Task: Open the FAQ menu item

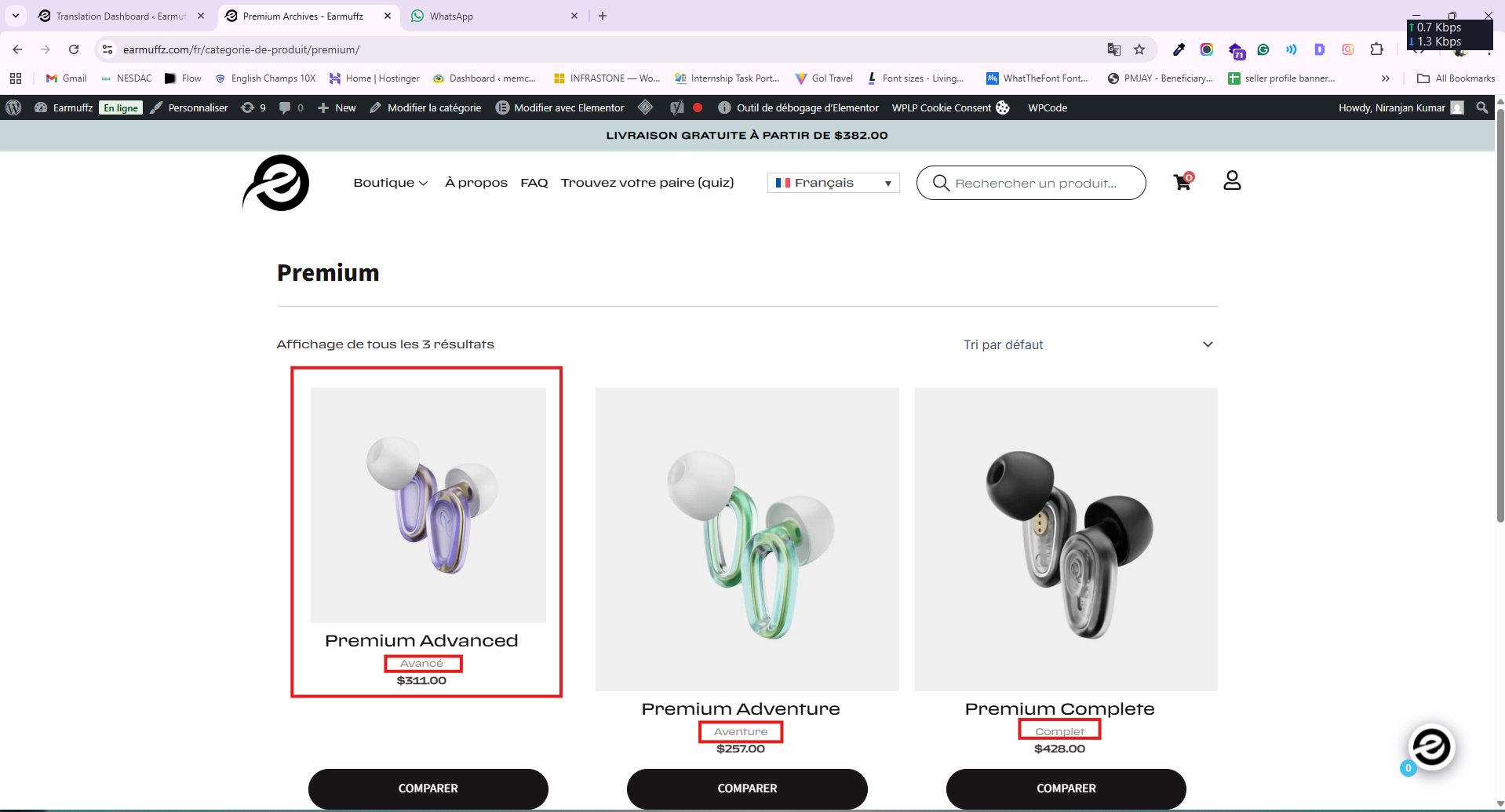Action: coord(534,183)
